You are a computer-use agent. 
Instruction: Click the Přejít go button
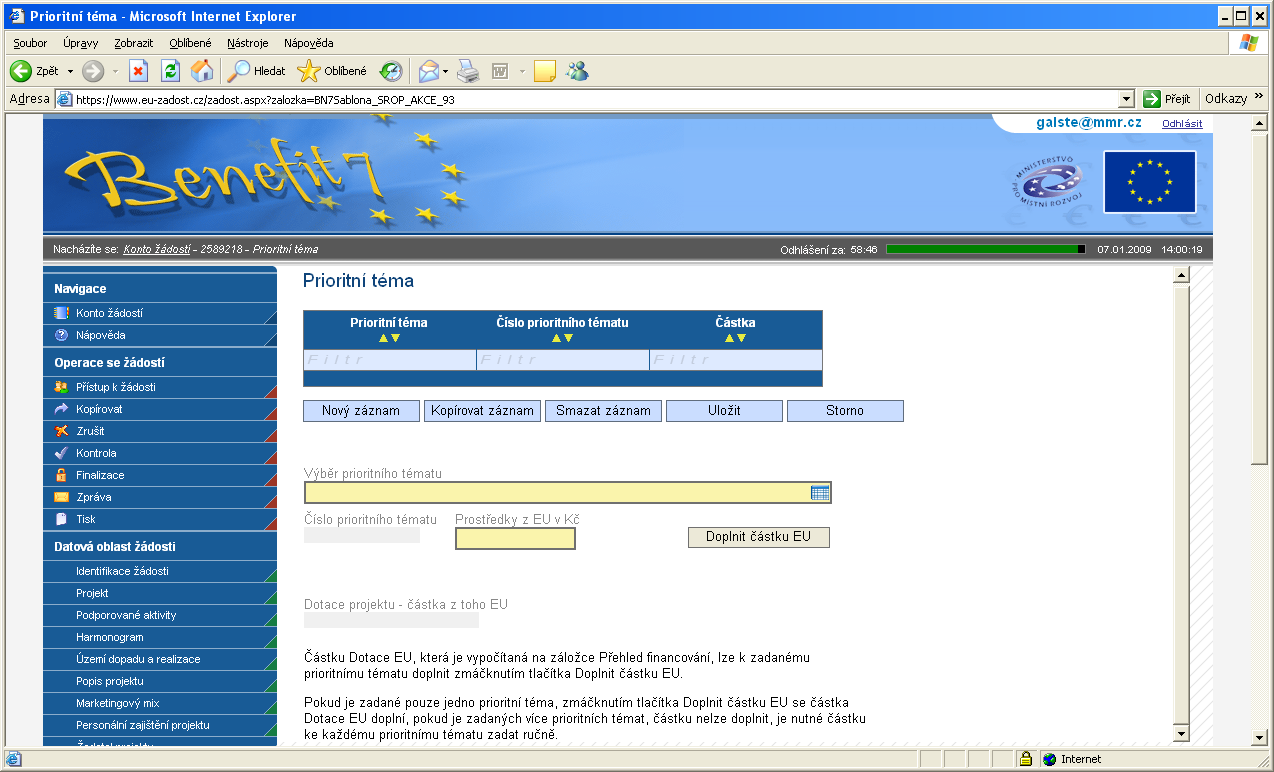(1167, 99)
